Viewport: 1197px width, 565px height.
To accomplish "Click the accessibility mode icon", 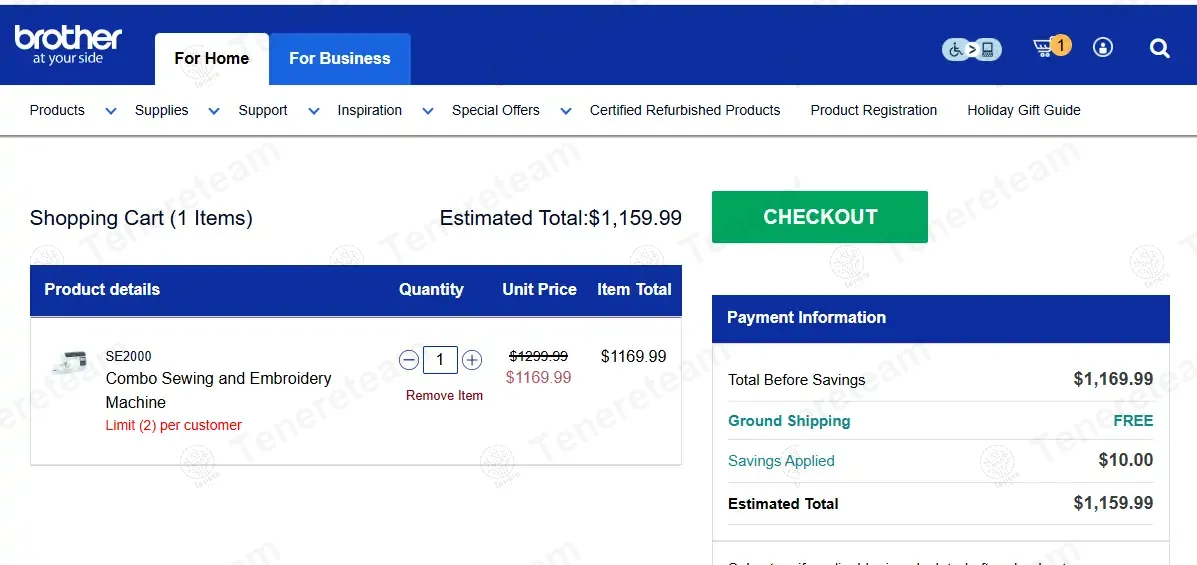I will click(x=971, y=48).
